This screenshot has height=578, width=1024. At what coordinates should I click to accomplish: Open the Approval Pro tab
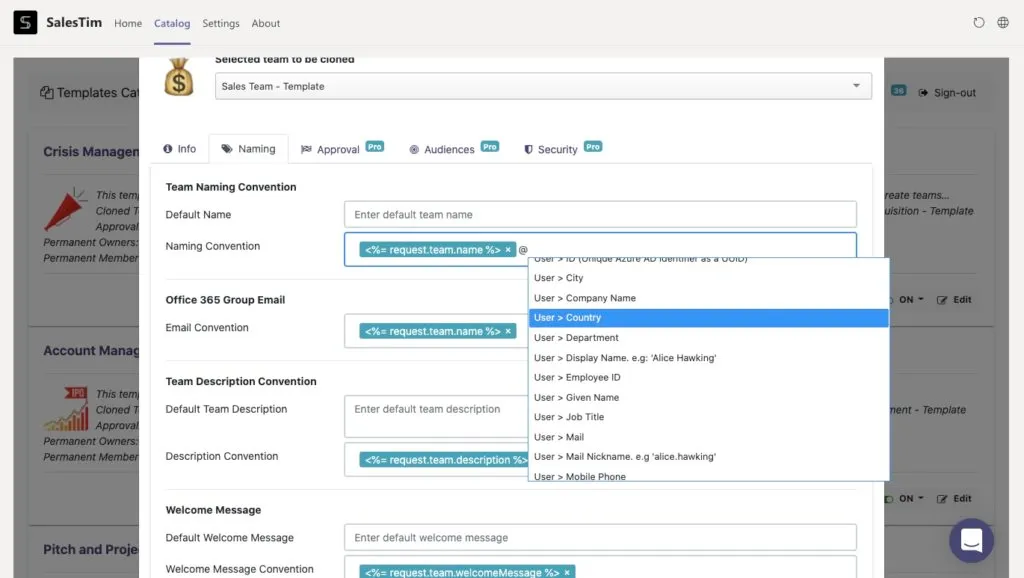point(342,149)
